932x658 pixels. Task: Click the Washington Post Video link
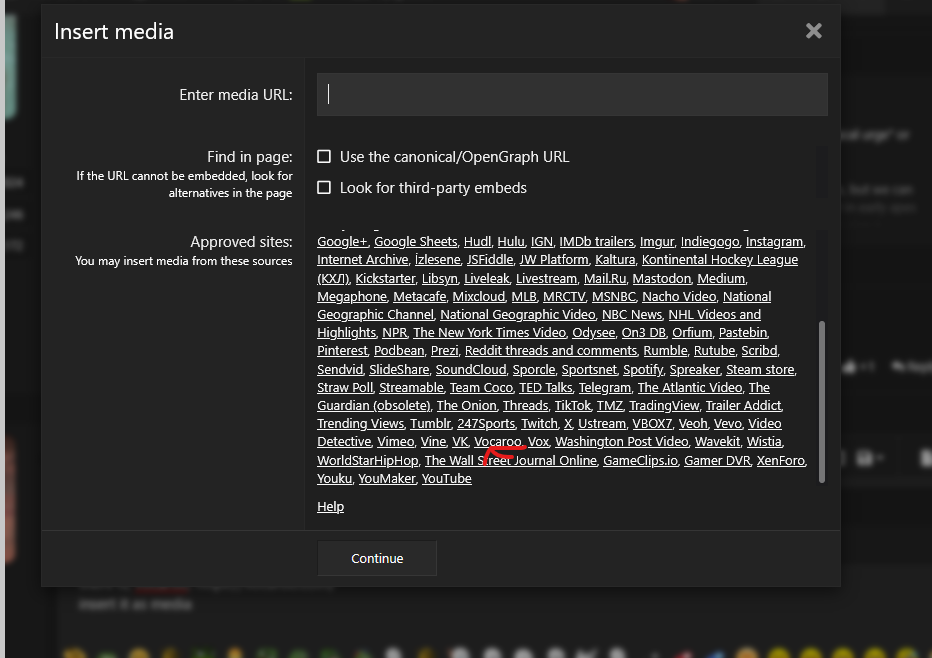622,442
